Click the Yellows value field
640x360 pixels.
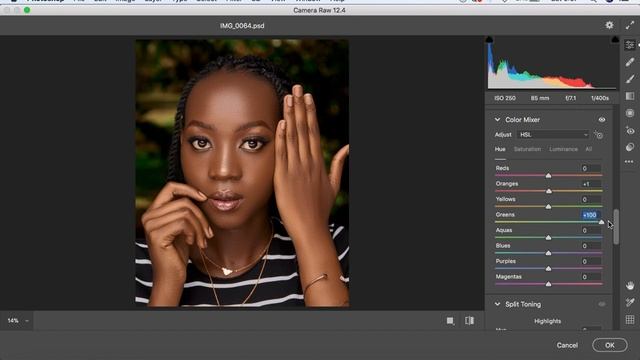pyautogui.click(x=591, y=200)
